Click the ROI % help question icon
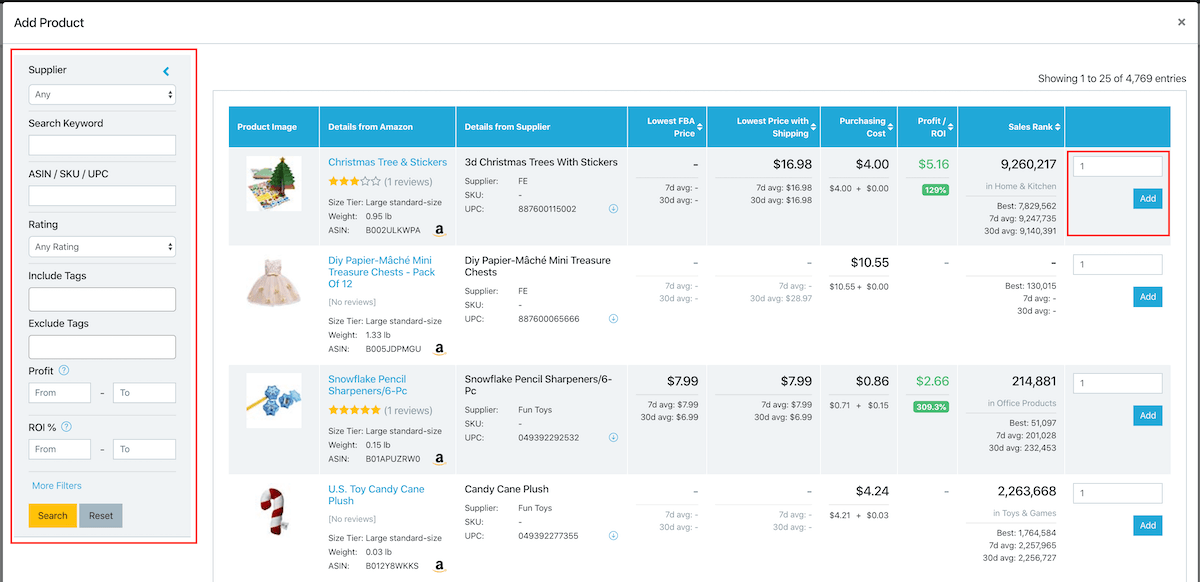Image resolution: width=1200 pixels, height=582 pixels. click(66, 427)
